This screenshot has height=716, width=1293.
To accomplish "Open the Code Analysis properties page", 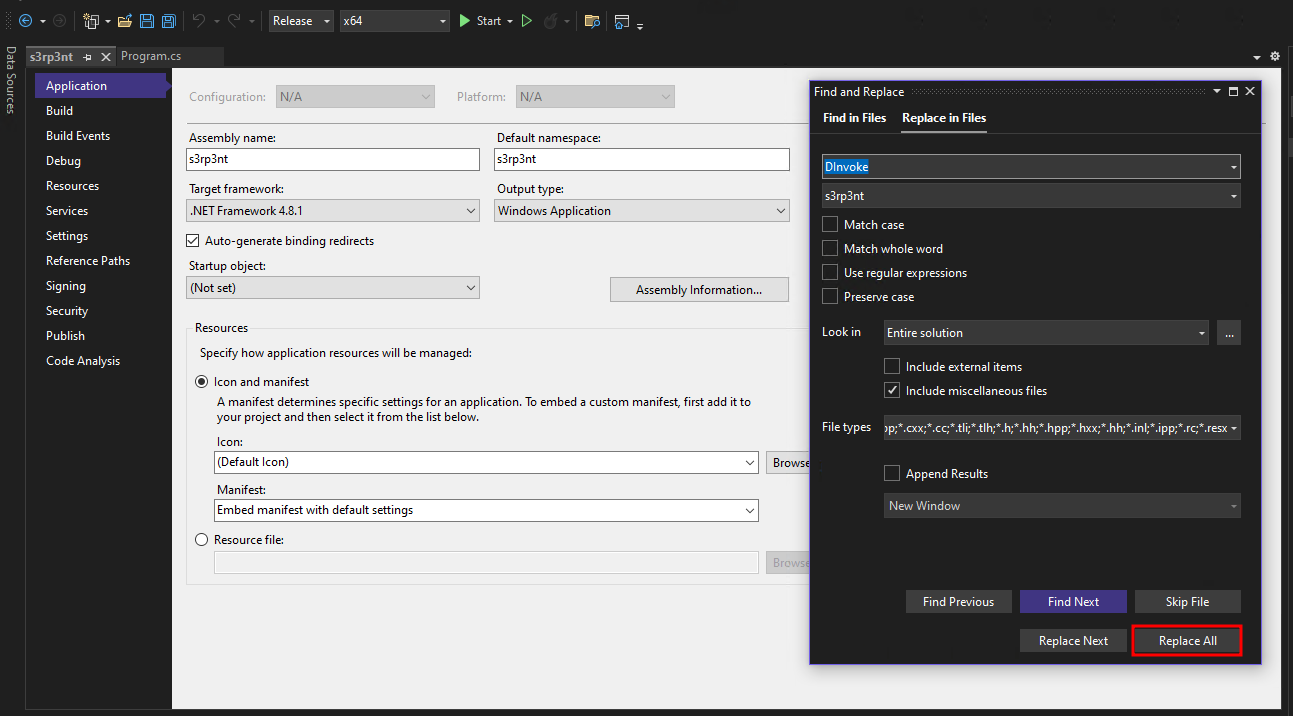I will [83, 361].
